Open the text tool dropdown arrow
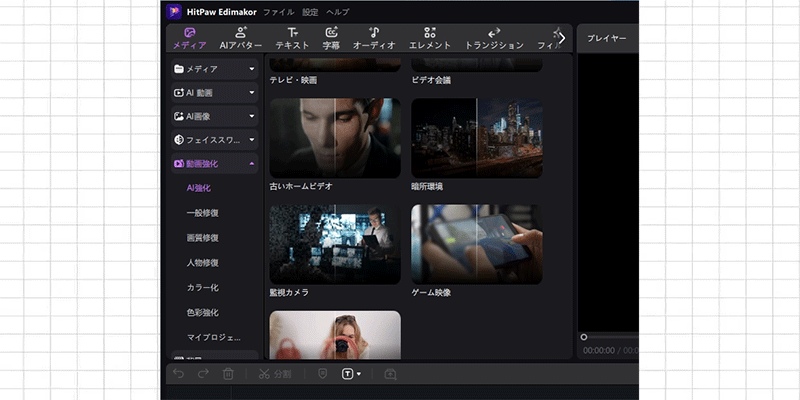Screen dimensions: 800x400 pyautogui.click(x=359, y=374)
